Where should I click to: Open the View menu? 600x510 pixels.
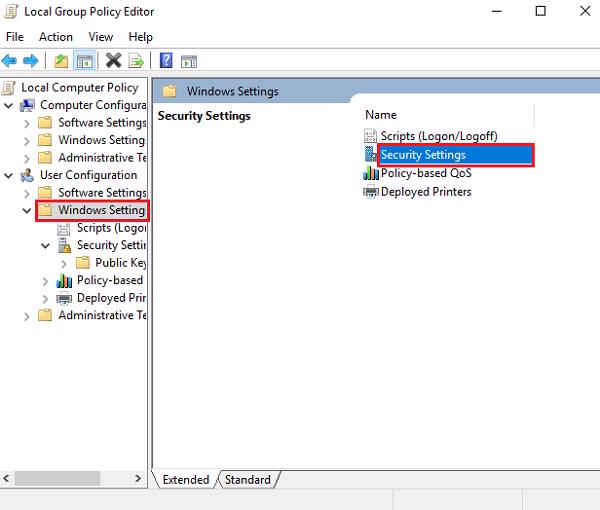click(x=100, y=37)
